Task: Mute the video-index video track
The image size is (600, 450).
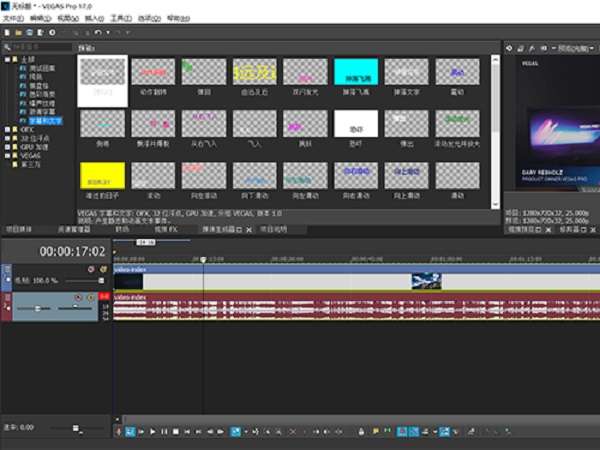Action: (x=91, y=269)
